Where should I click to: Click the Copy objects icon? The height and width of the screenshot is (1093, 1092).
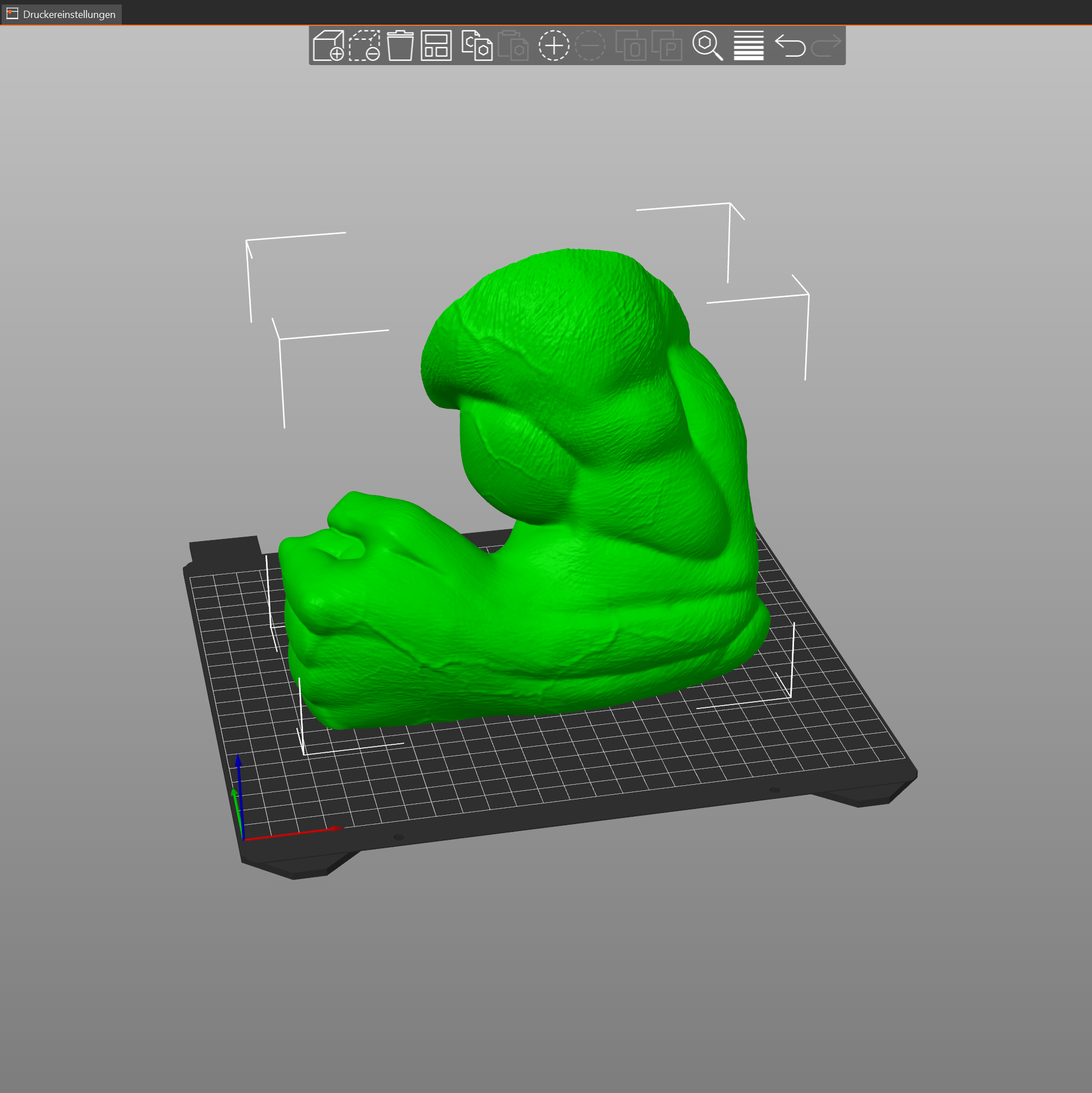pyautogui.click(x=477, y=45)
